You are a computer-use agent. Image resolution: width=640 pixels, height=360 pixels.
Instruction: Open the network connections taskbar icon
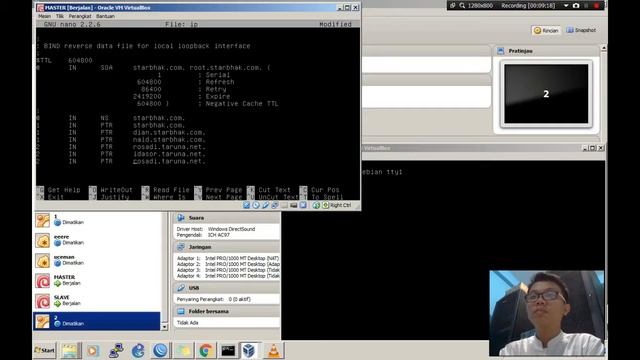116,351
